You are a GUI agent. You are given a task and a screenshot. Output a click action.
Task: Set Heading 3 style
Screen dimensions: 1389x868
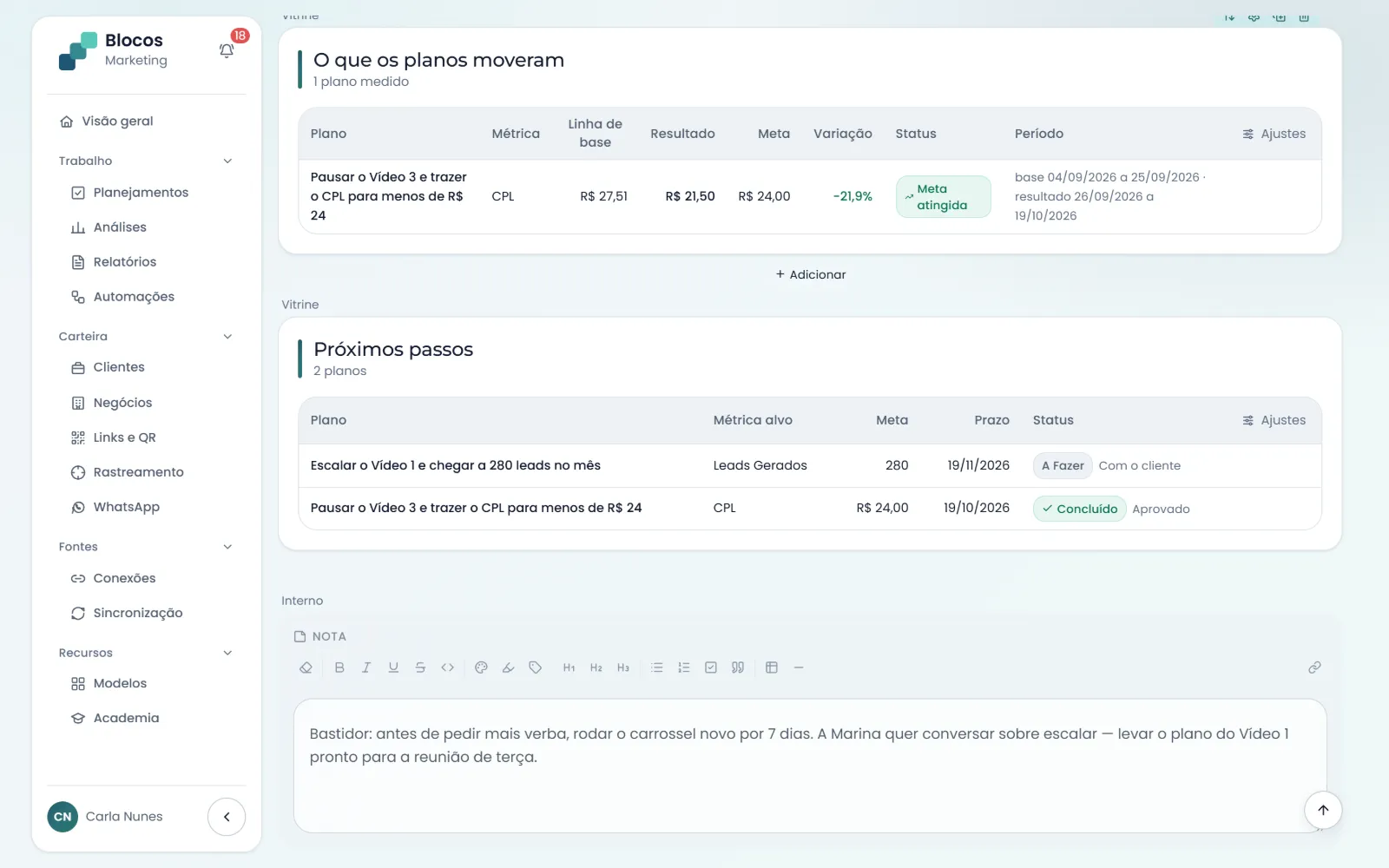(x=623, y=667)
